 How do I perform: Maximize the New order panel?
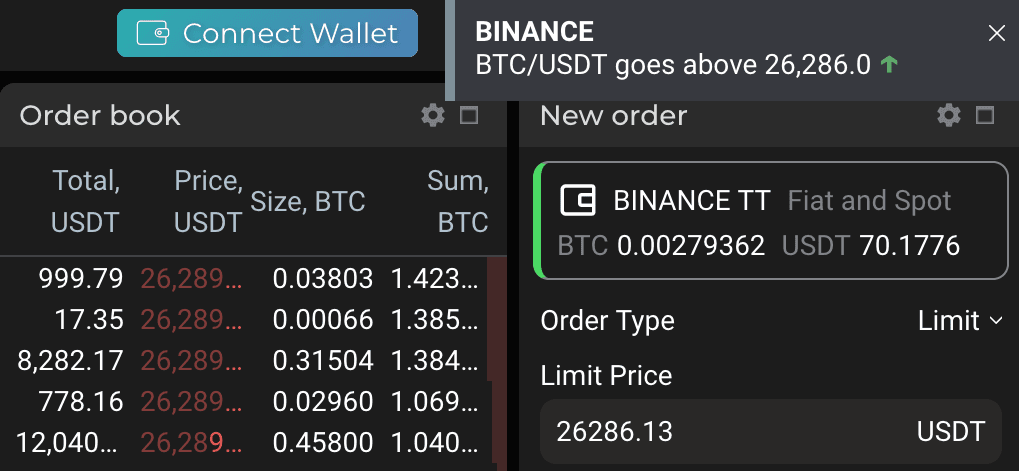pyautogui.click(x=985, y=116)
